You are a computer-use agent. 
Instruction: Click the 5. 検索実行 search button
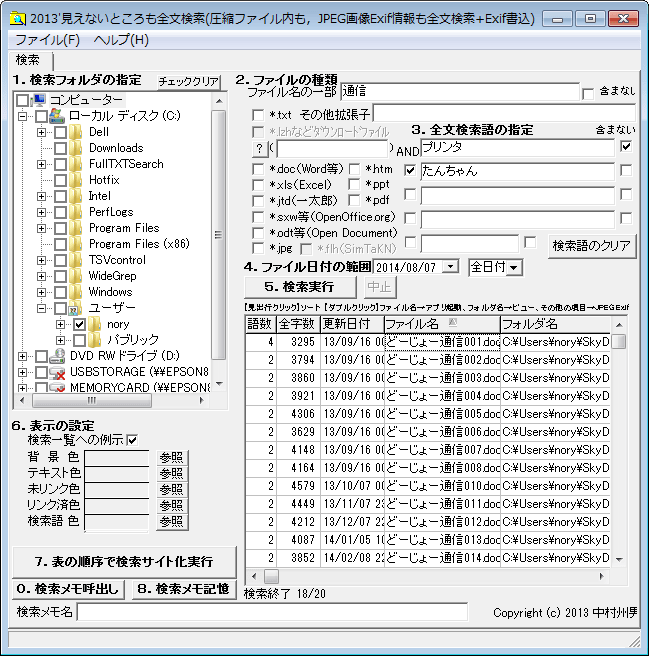pyautogui.click(x=299, y=287)
